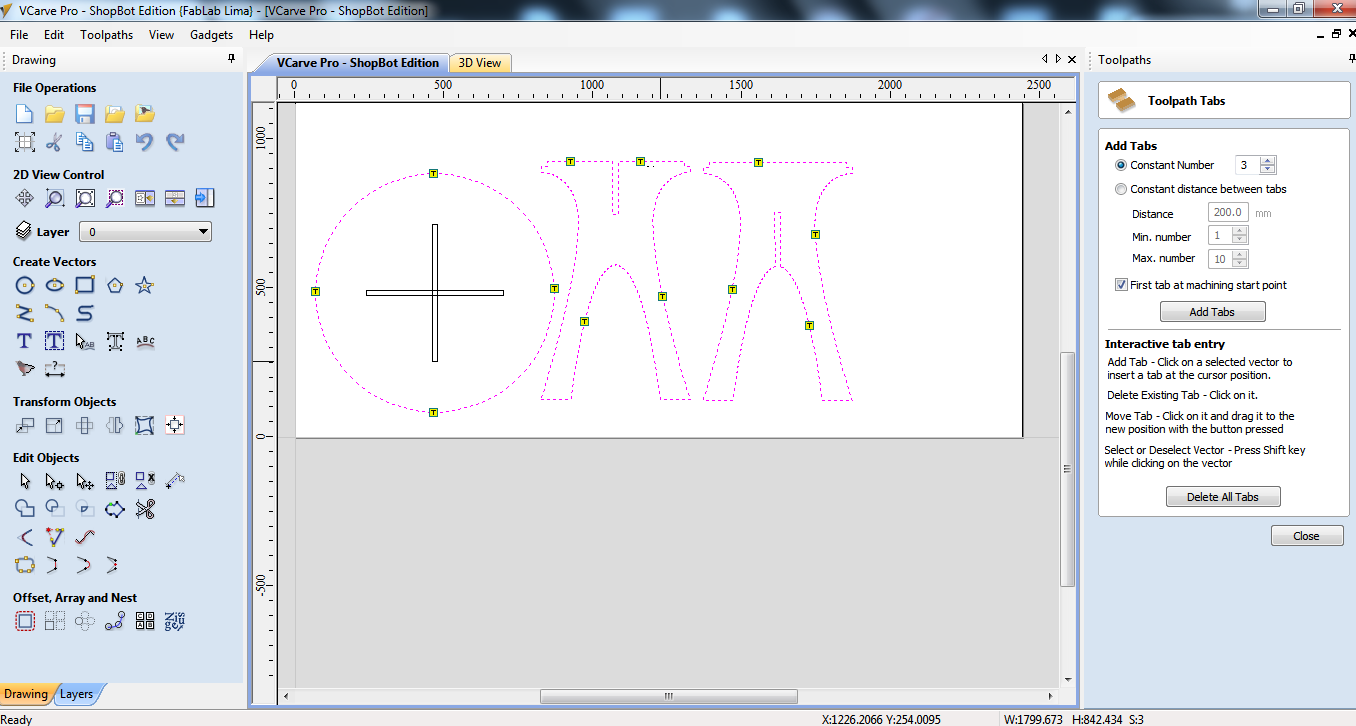Open the Align Objects tool
The image size is (1356, 726).
pos(175,426)
